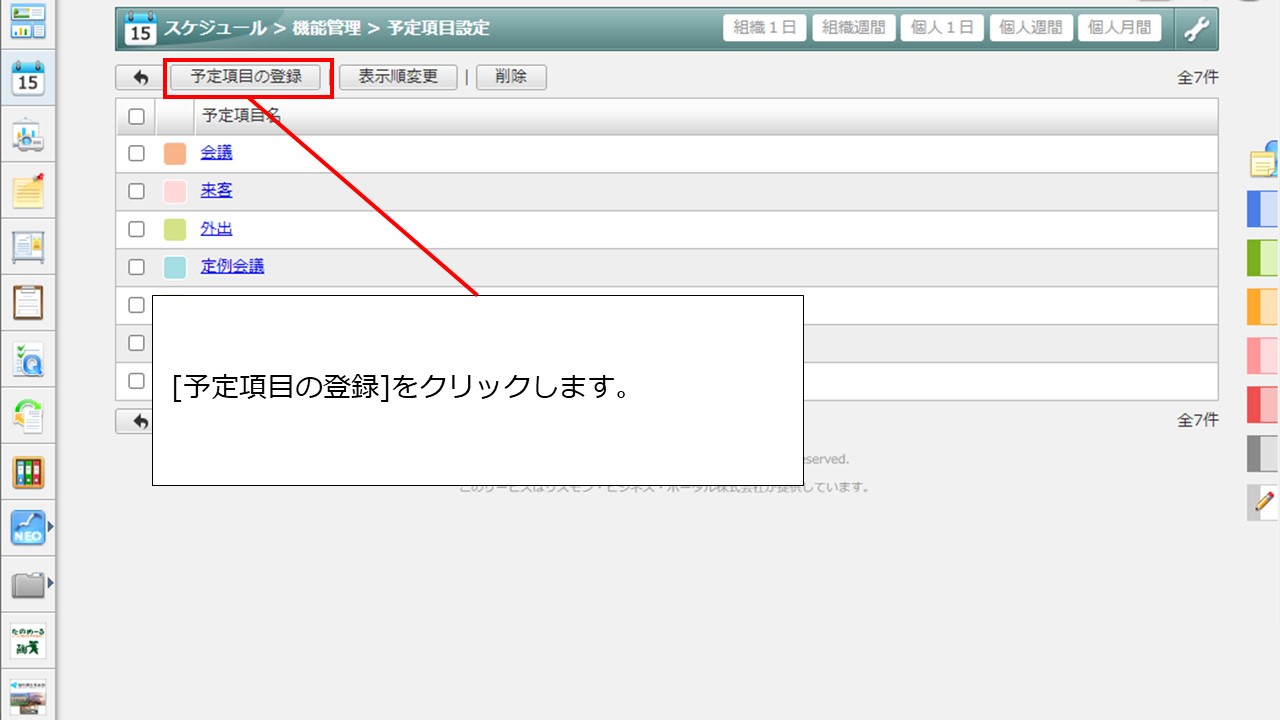
Task: Open the brown clipboard icon in sidebar
Action: 28,302
